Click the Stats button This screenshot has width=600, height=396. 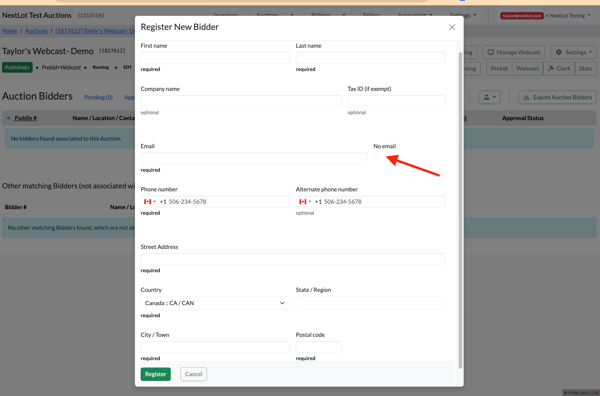[x=585, y=68]
